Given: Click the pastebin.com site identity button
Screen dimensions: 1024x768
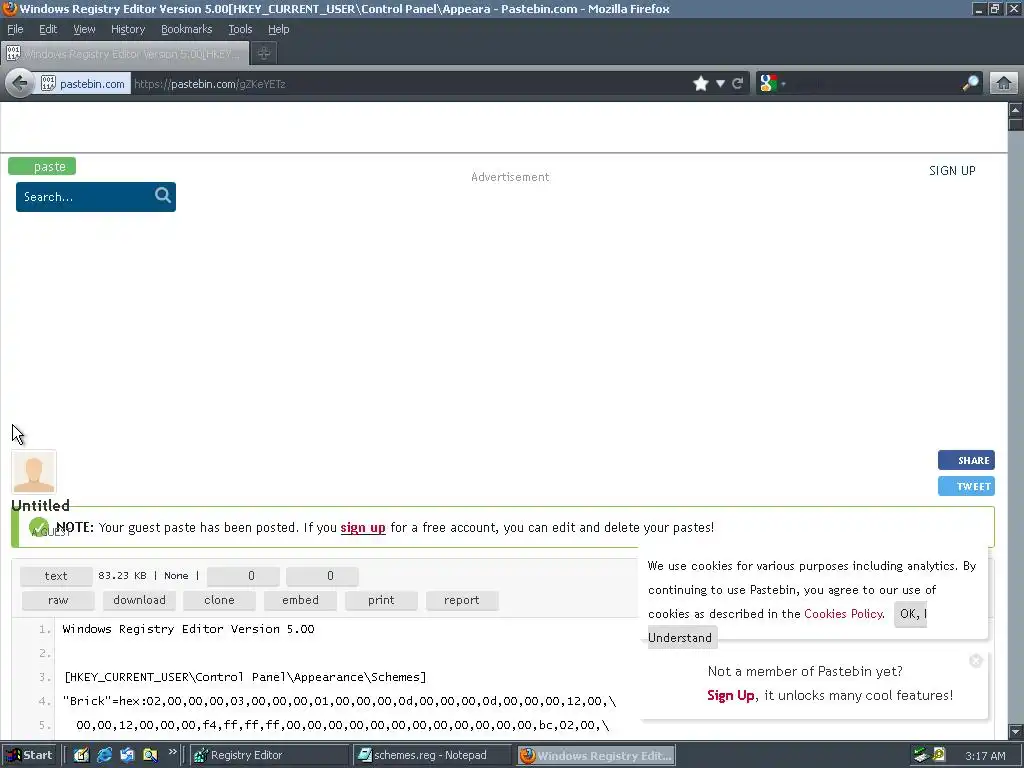Looking at the screenshot, I should (x=84, y=84).
